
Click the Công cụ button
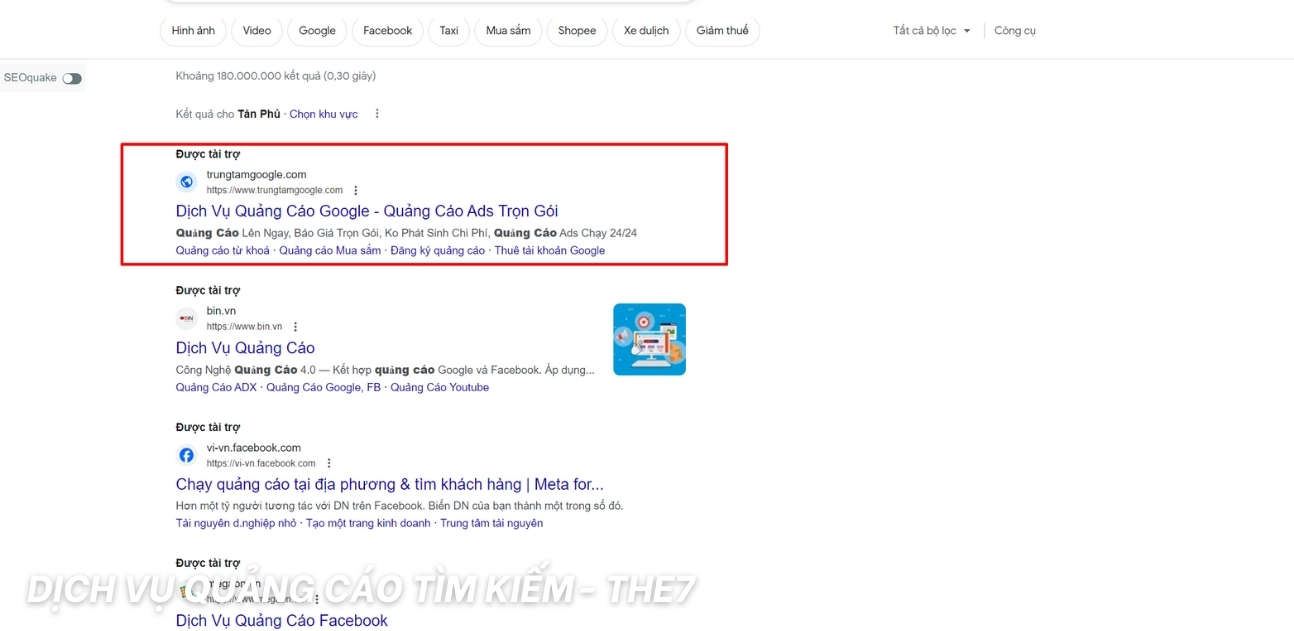tap(1014, 30)
